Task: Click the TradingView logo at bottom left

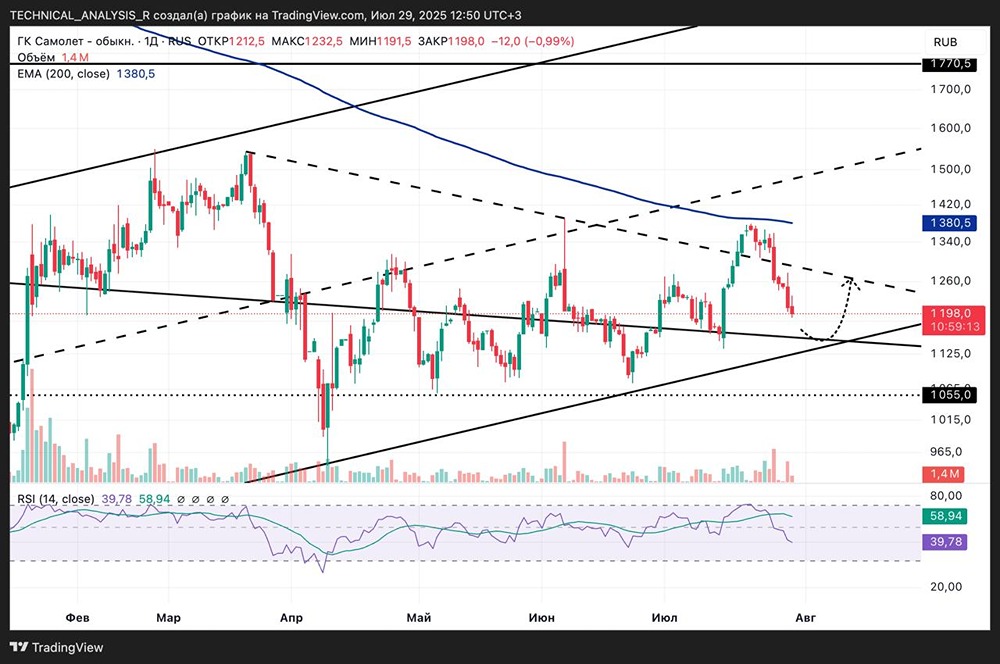Action: pos(56,647)
